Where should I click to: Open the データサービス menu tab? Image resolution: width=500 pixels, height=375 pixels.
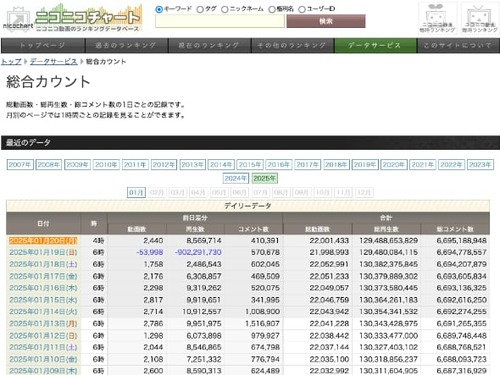click(x=375, y=45)
